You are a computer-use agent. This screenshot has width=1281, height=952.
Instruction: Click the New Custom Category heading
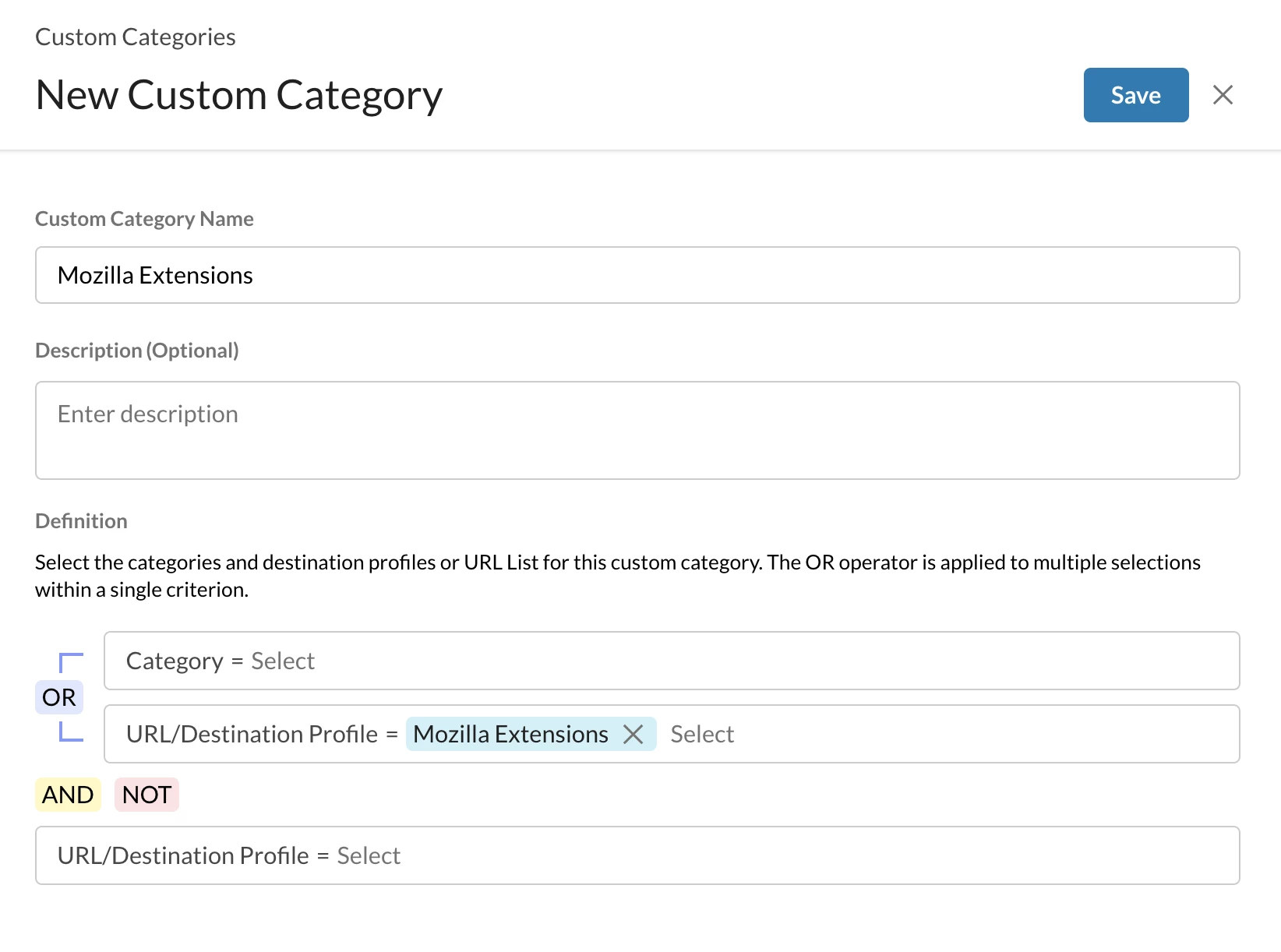pyautogui.click(x=239, y=95)
